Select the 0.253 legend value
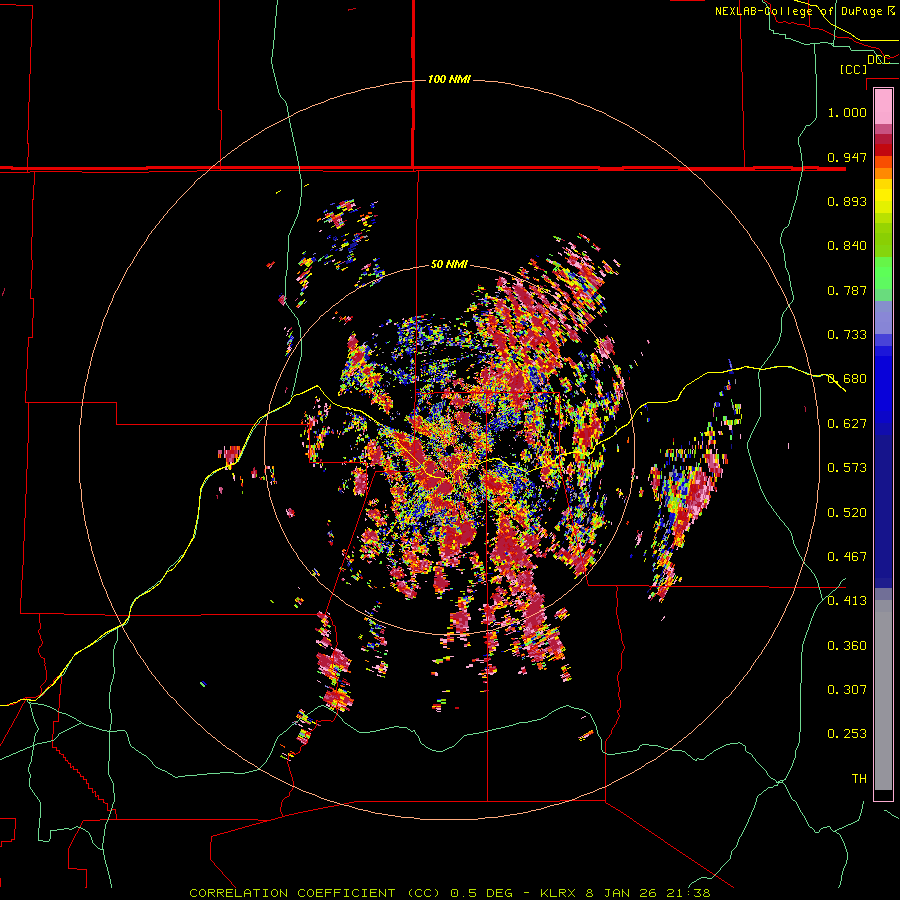Viewport: 900px width, 900px height. point(847,734)
